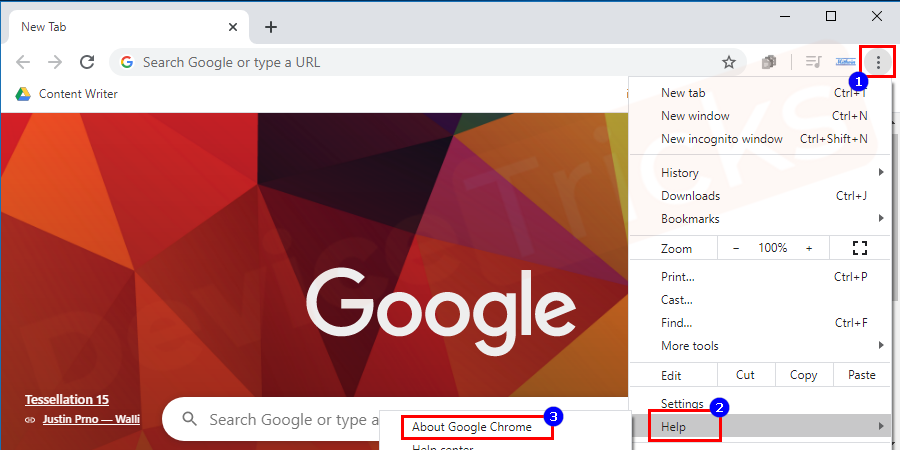Reload the current page
Screen dimensions: 900x450
87,62
